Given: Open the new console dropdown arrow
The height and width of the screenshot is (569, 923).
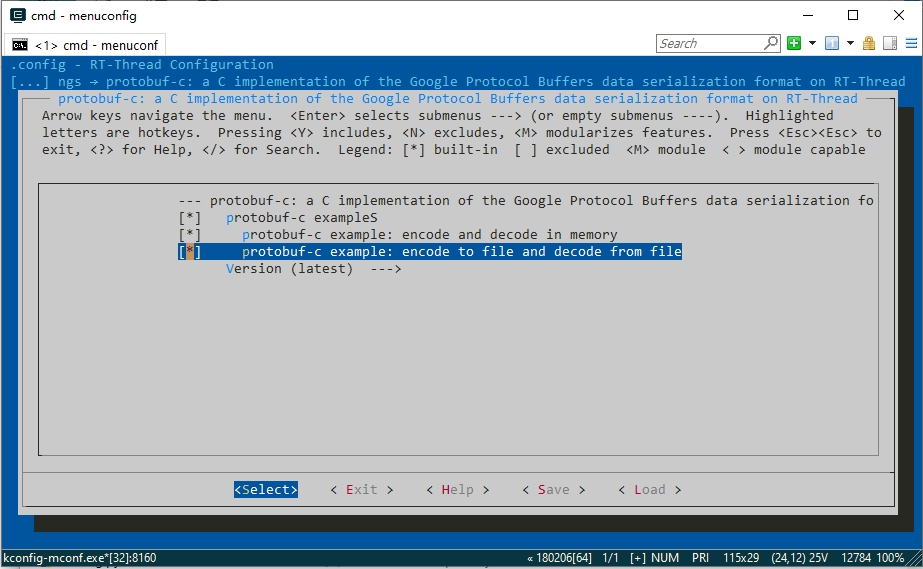Looking at the screenshot, I should tap(812, 43).
